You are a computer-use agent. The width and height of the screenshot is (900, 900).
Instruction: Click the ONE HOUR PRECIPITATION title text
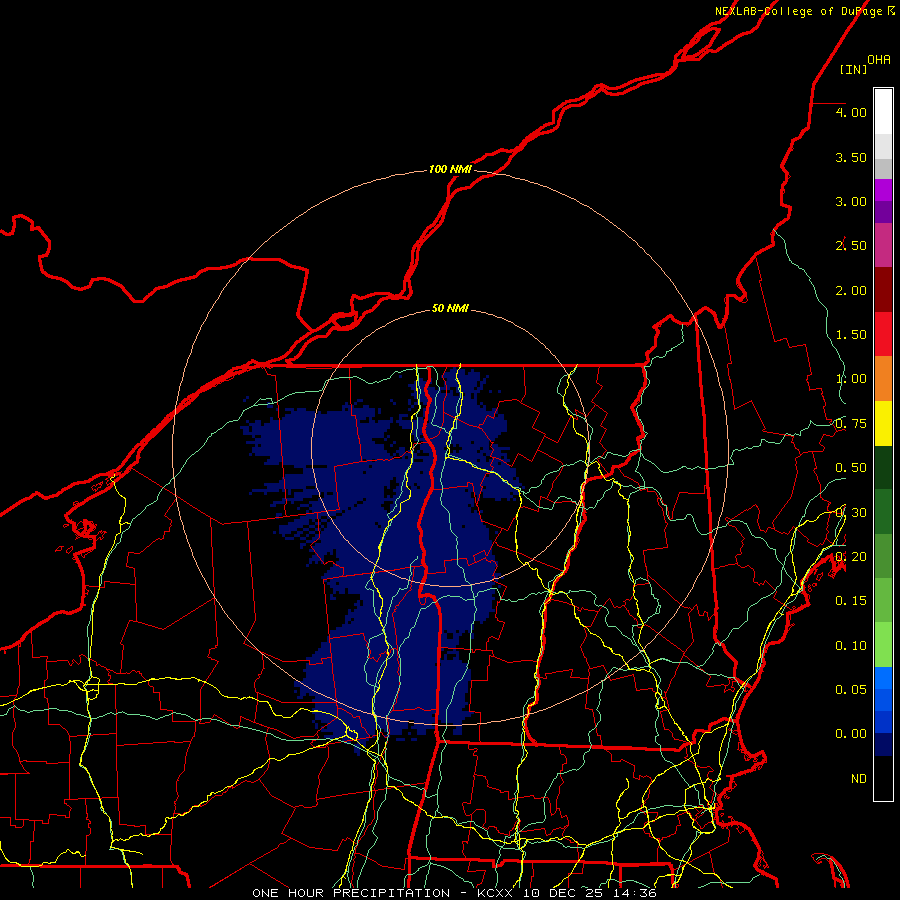351,893
